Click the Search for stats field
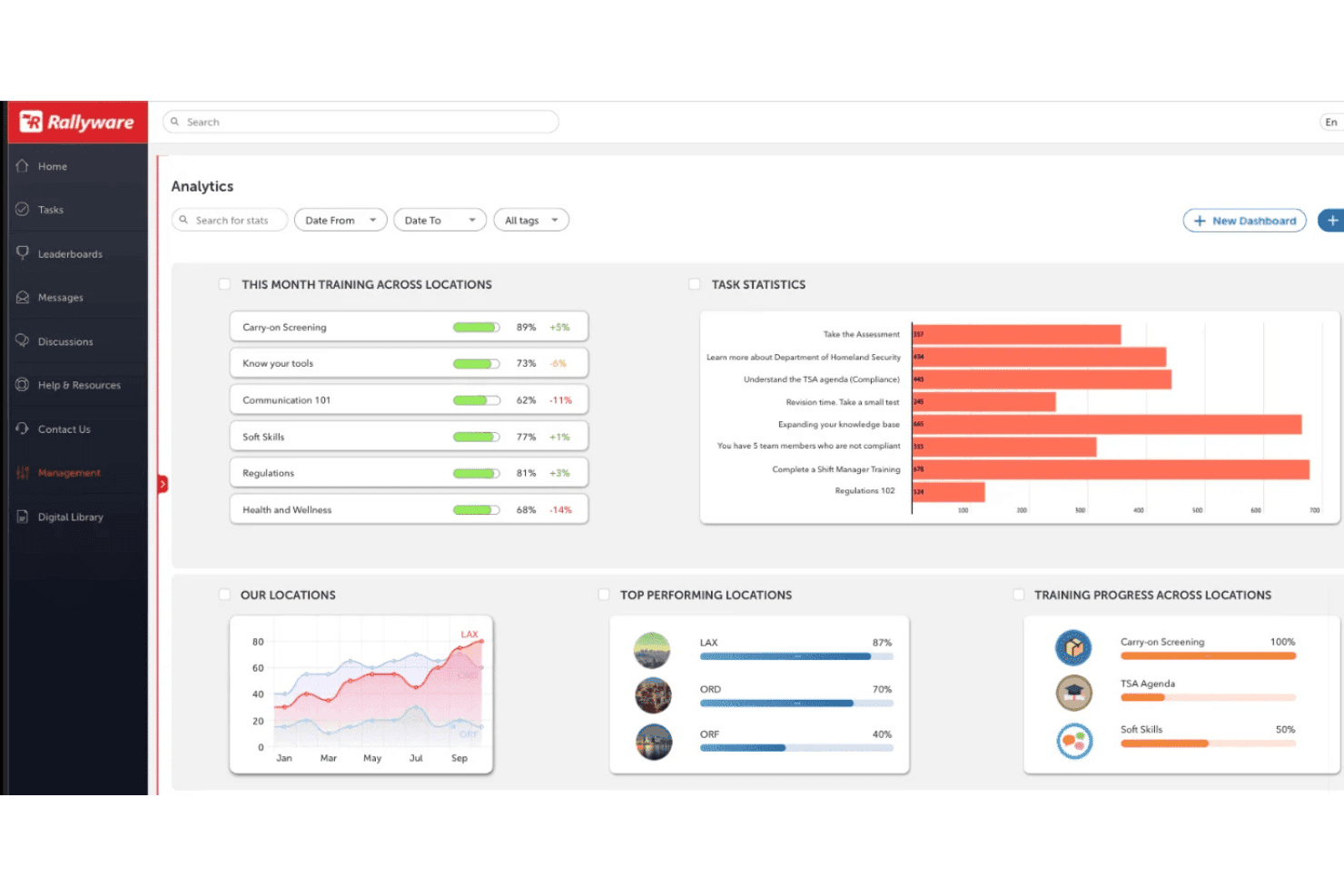 click(230, 221)
